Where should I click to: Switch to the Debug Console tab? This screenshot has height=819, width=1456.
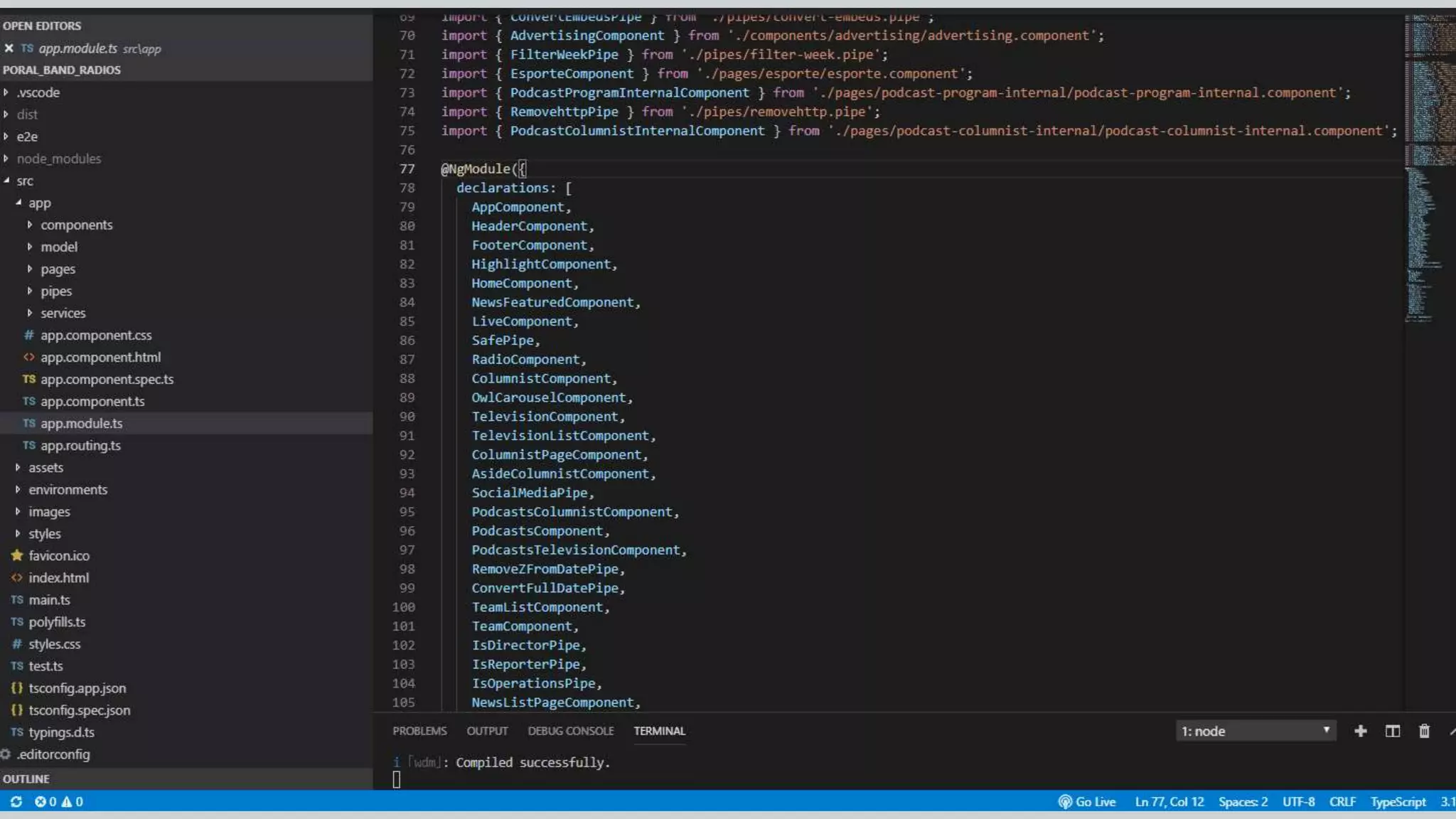570,731
